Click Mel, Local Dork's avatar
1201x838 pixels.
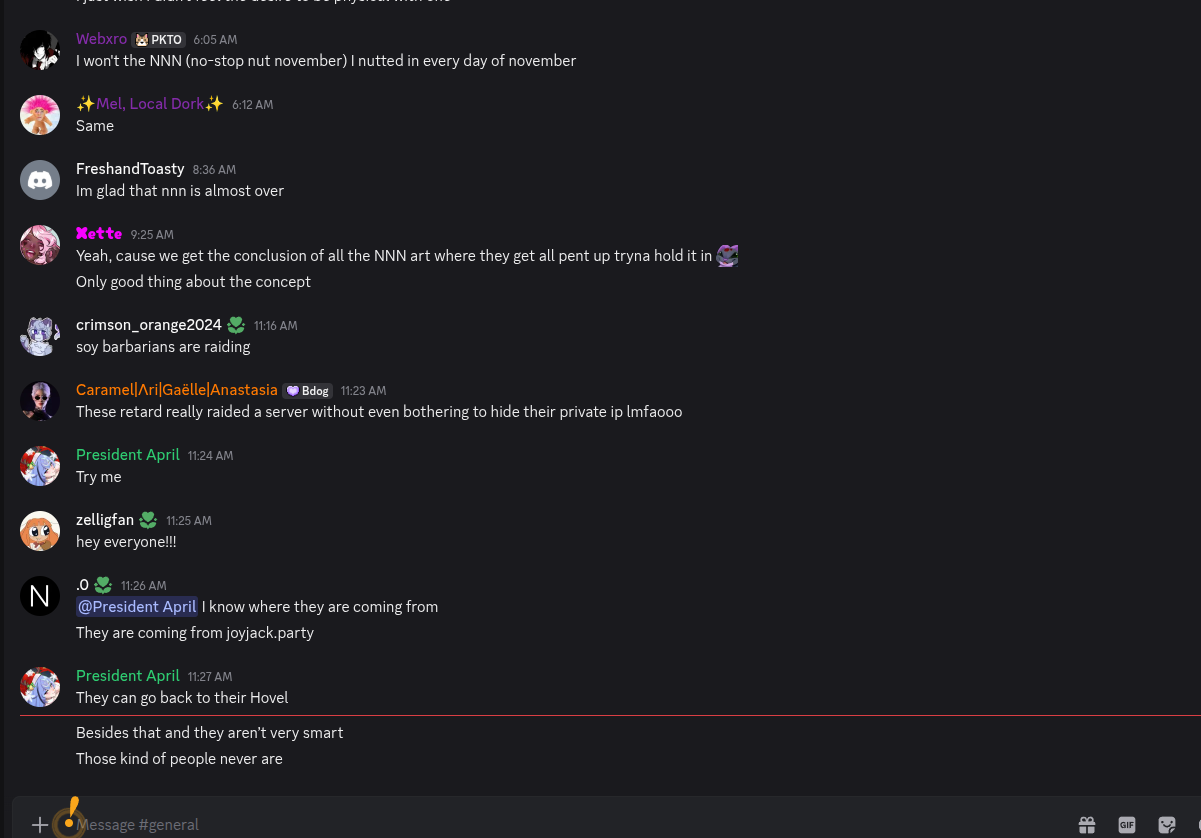pos(40,115)
